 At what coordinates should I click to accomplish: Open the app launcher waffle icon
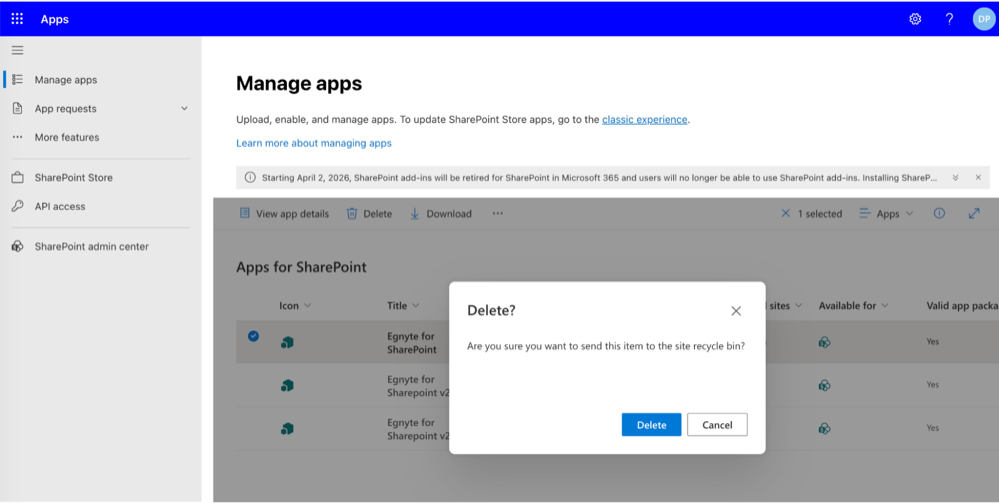(x=17, y=19)
